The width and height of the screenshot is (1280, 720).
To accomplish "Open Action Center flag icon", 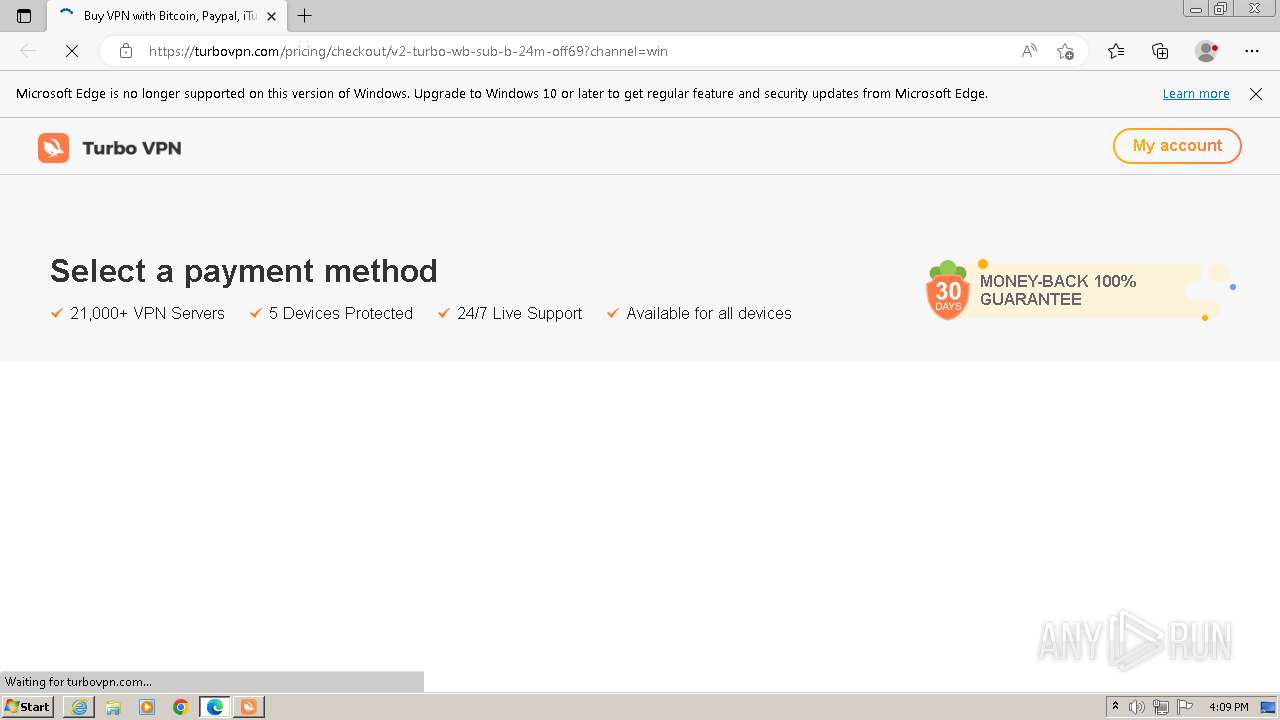I will click(x=1185, y=707).
